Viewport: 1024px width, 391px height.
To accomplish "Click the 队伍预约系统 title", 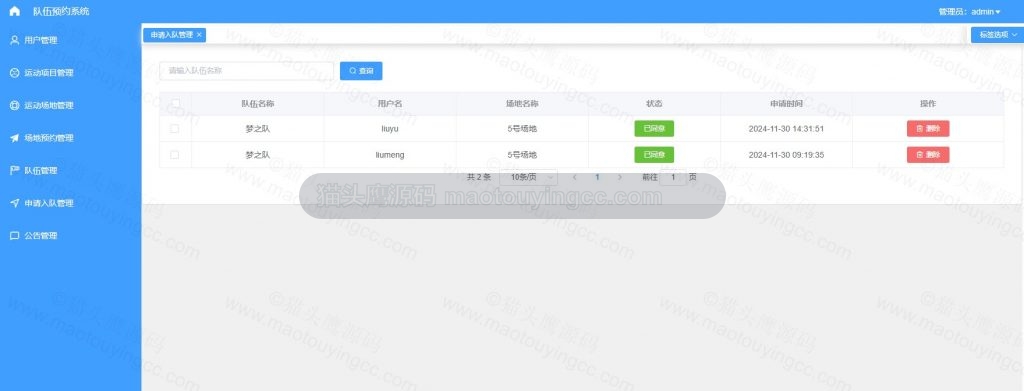I will pos(61,11).
